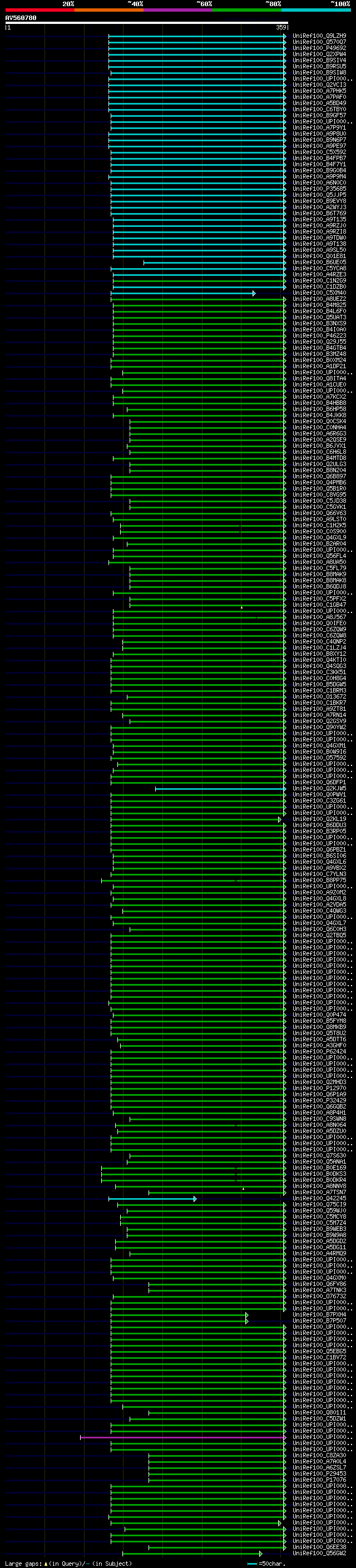Select the UniRef100_P46223 label

pyautogui.click(x=319, y=336)
